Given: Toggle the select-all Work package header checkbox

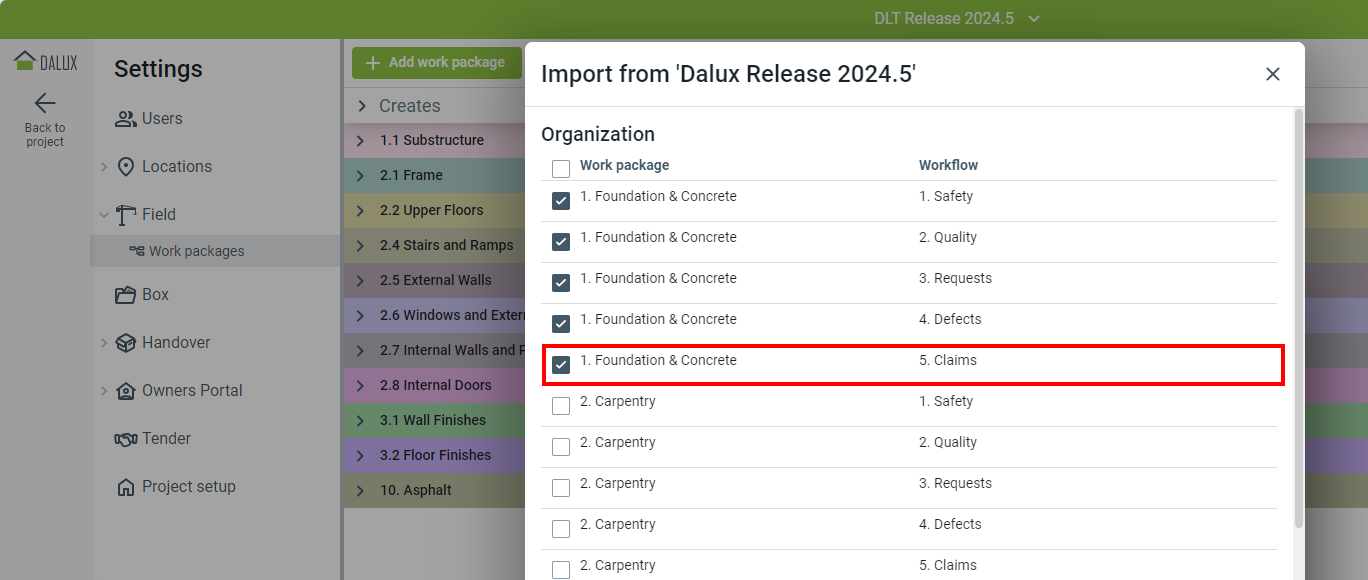Looking at the screenshot, I should [x=561, y=169].
